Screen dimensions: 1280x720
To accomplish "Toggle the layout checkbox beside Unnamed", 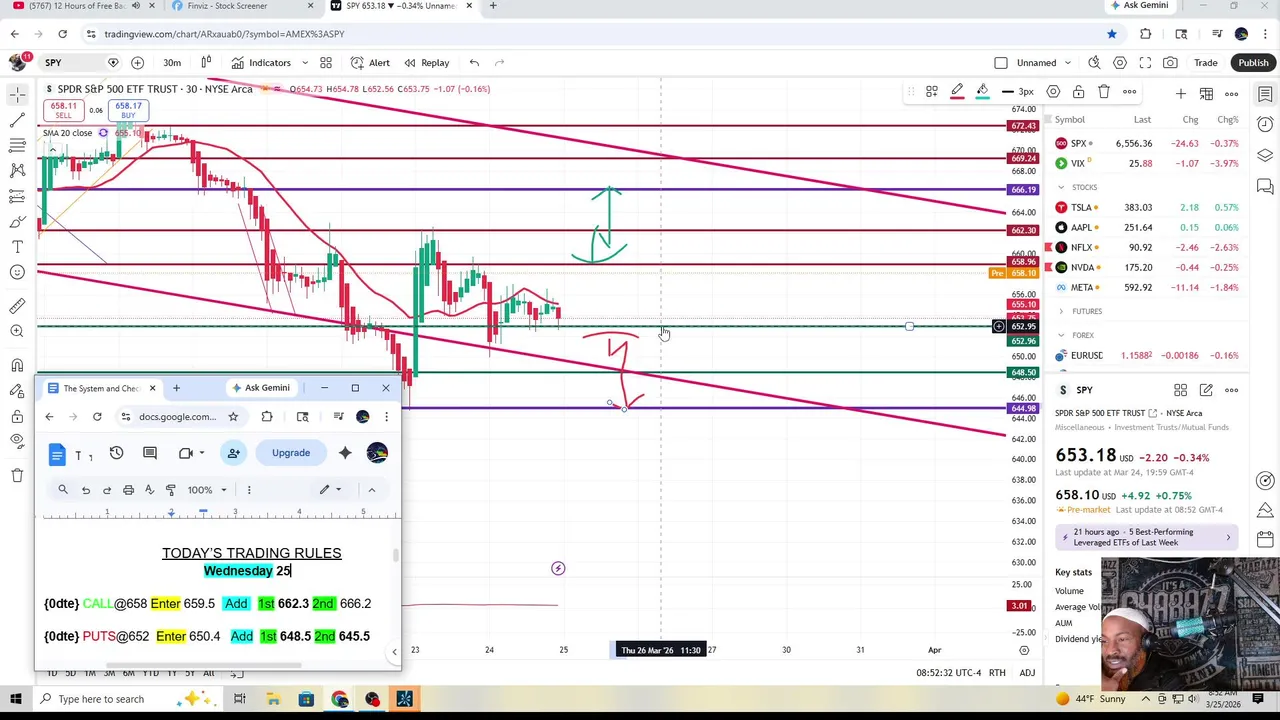I will (1001, 63).
